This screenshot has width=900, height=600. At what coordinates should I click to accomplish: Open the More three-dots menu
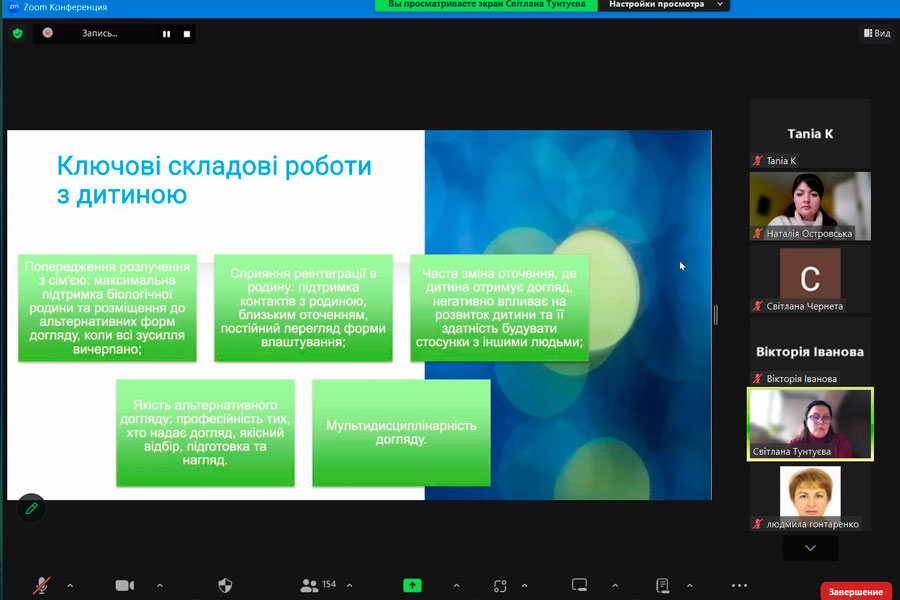click(x=739, y=586)
